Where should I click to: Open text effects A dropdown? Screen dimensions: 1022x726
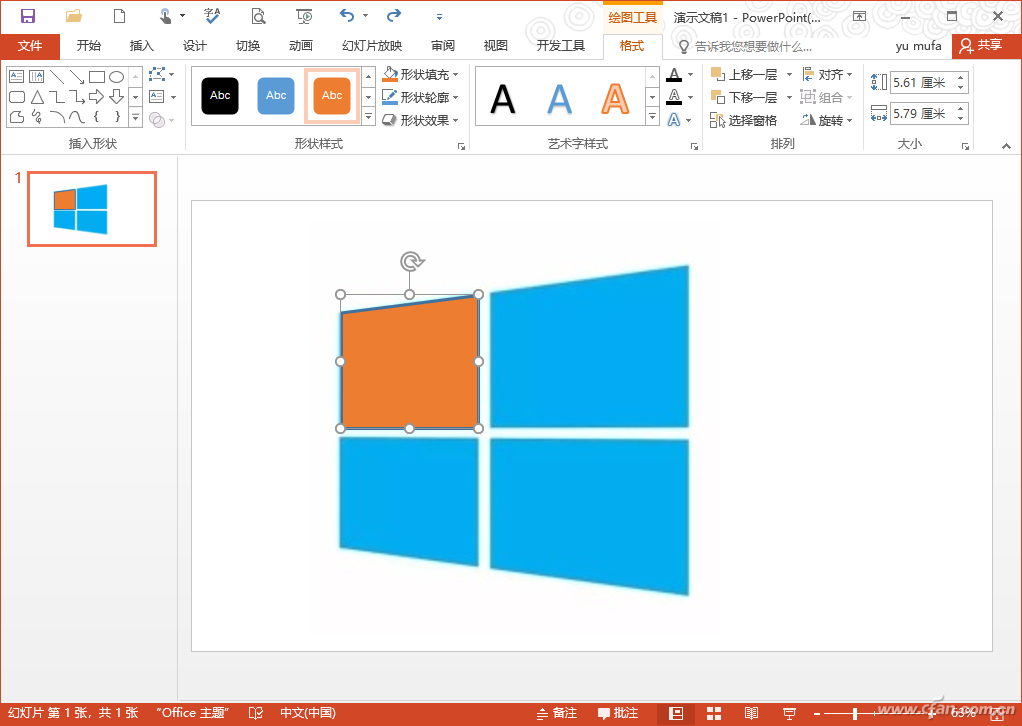688,121
